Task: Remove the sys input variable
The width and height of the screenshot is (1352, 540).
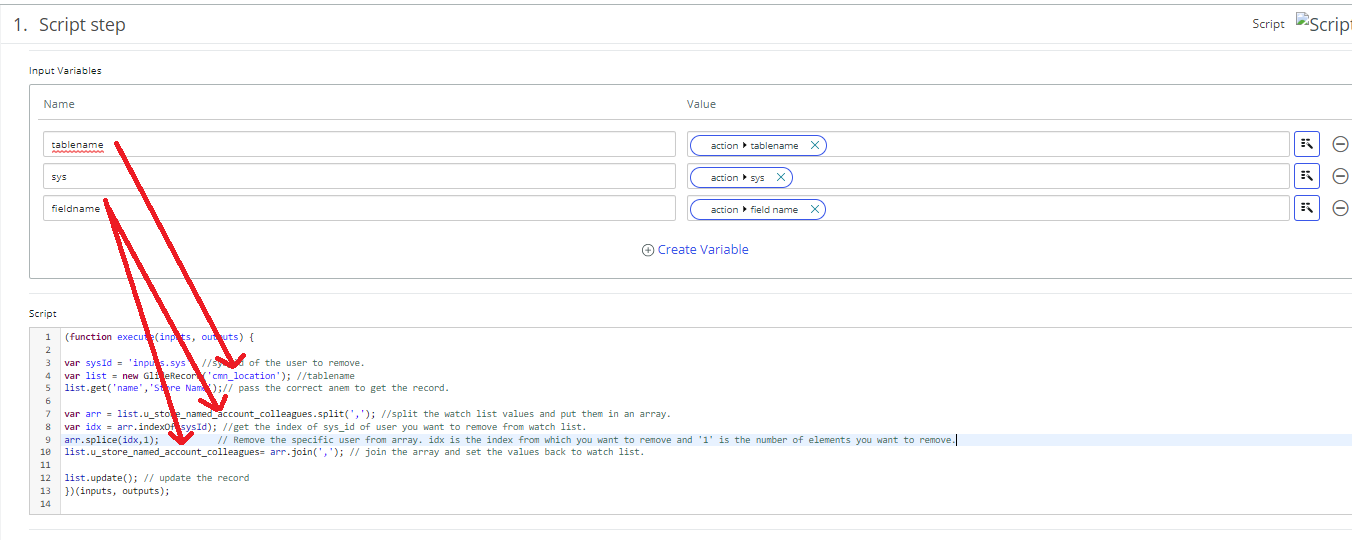Action: pyautogui.click(x=1340, y=177)
